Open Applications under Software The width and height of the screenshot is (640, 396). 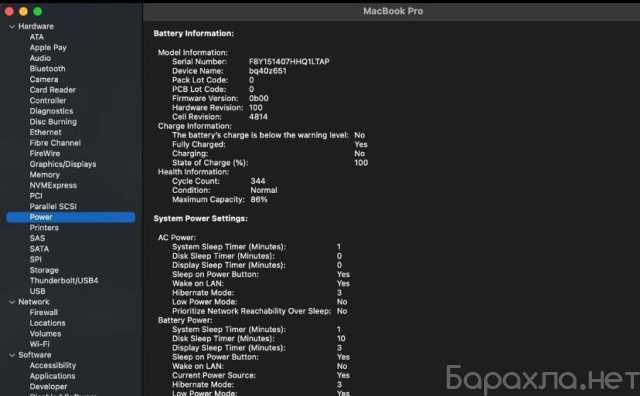pyautogui.click(x=52, y=376)
